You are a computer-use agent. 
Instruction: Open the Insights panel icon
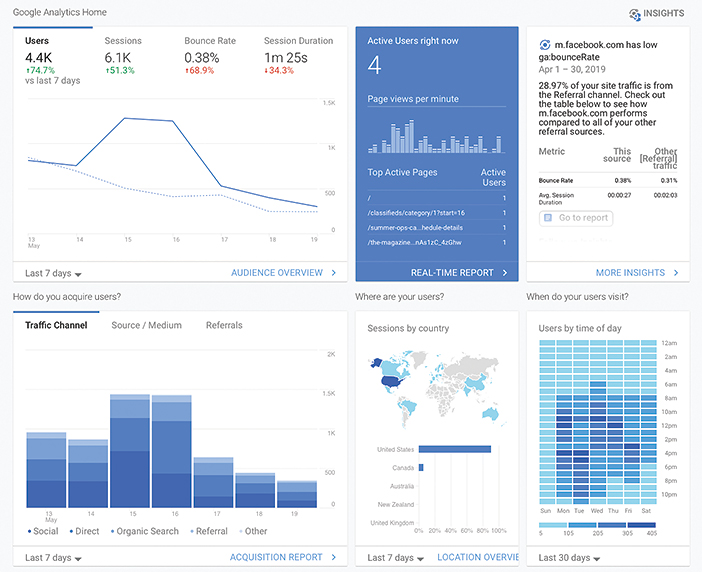(x=635, y=14)
